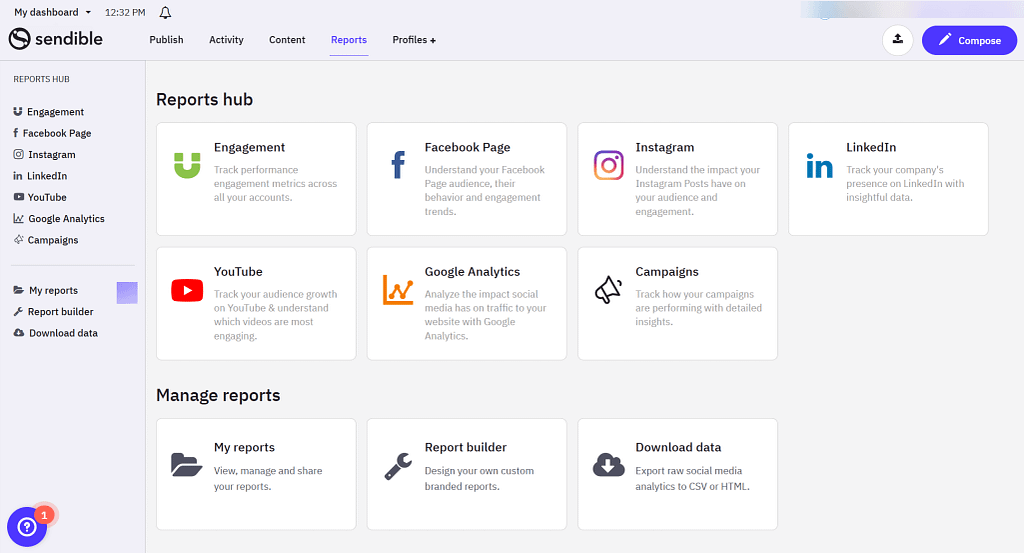The width and height of the screenshot is (1024, 553).
Task: Click YouTube icon in sidebar
Action: pos(18,197)
